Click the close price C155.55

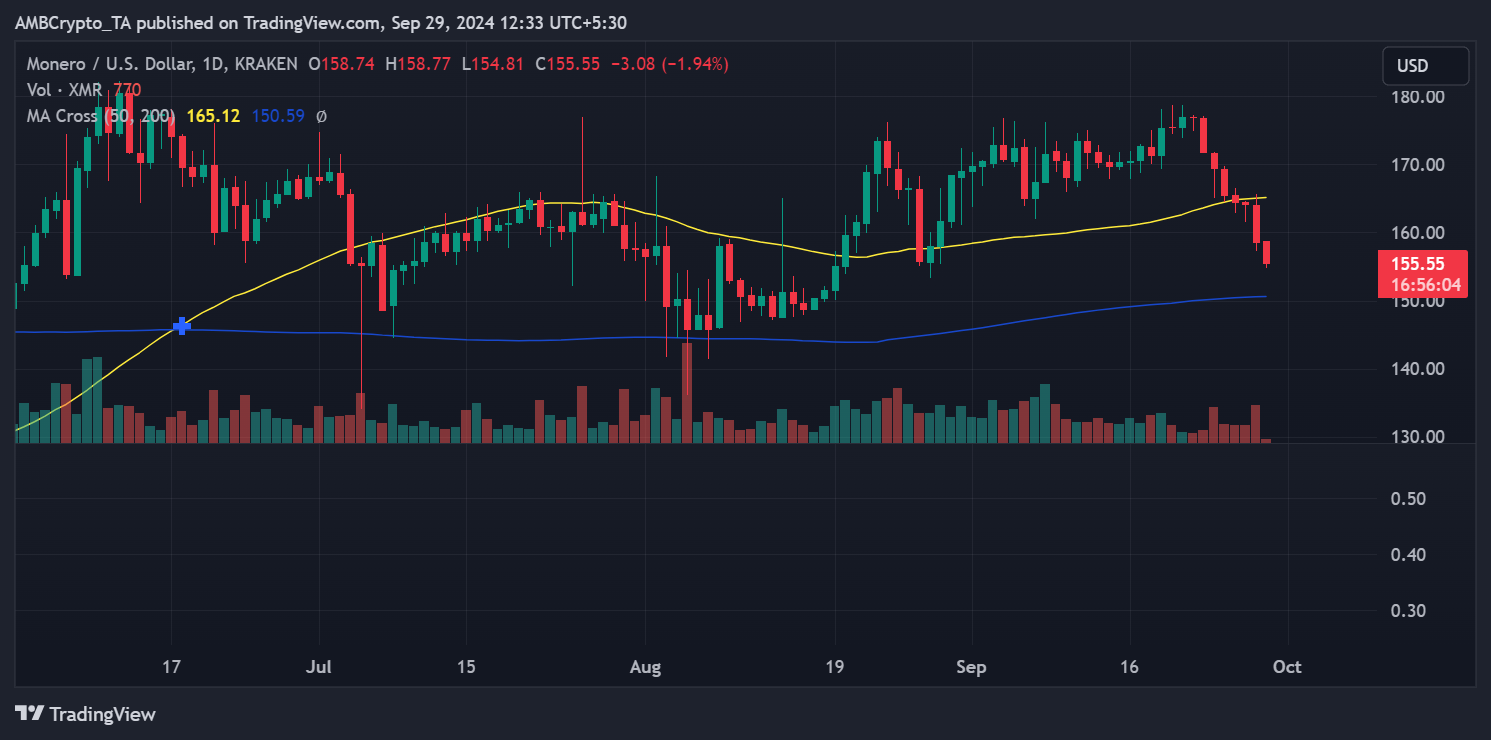click(x=567, y=63)
